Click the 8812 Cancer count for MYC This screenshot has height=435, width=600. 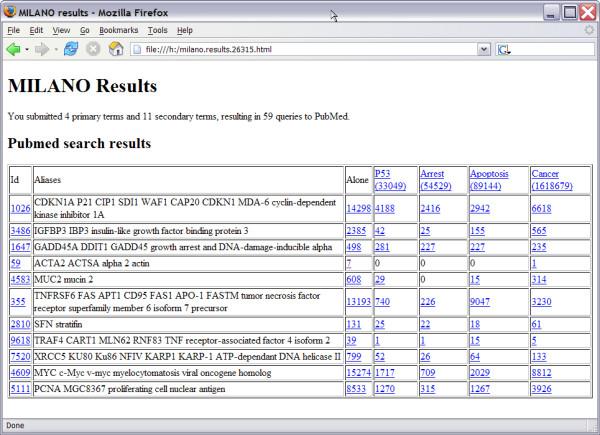tap(541, 373)
